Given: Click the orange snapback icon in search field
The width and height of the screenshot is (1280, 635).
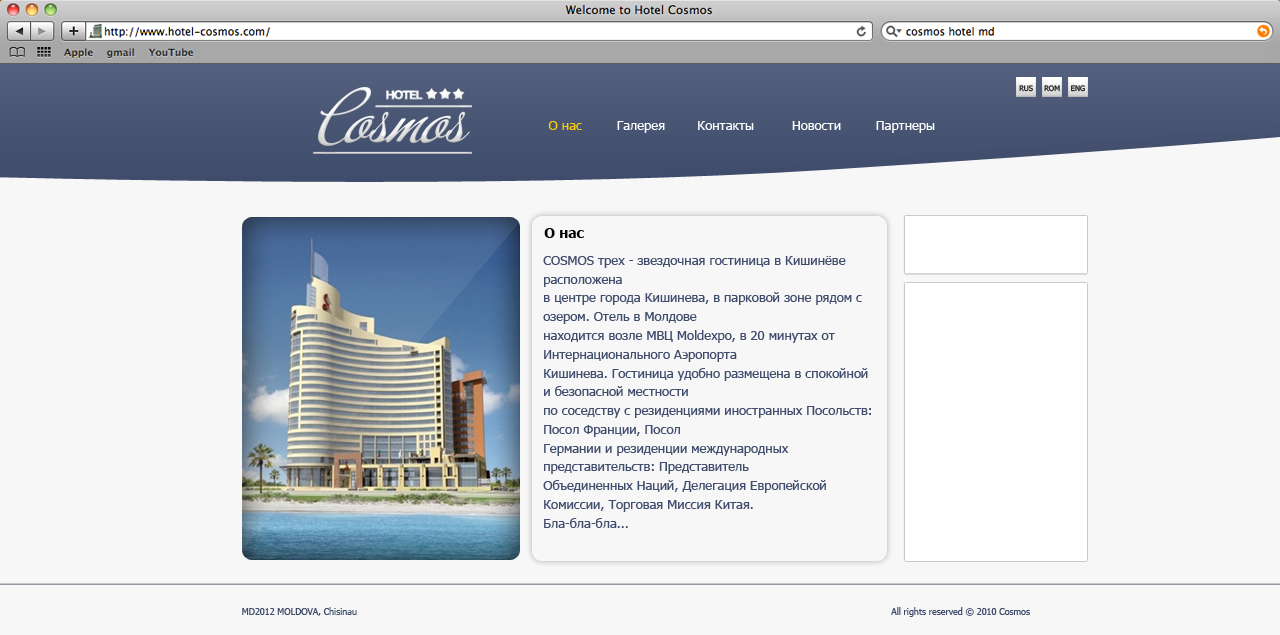Looking at the screenshot, I should click(x=1263, y=32).
